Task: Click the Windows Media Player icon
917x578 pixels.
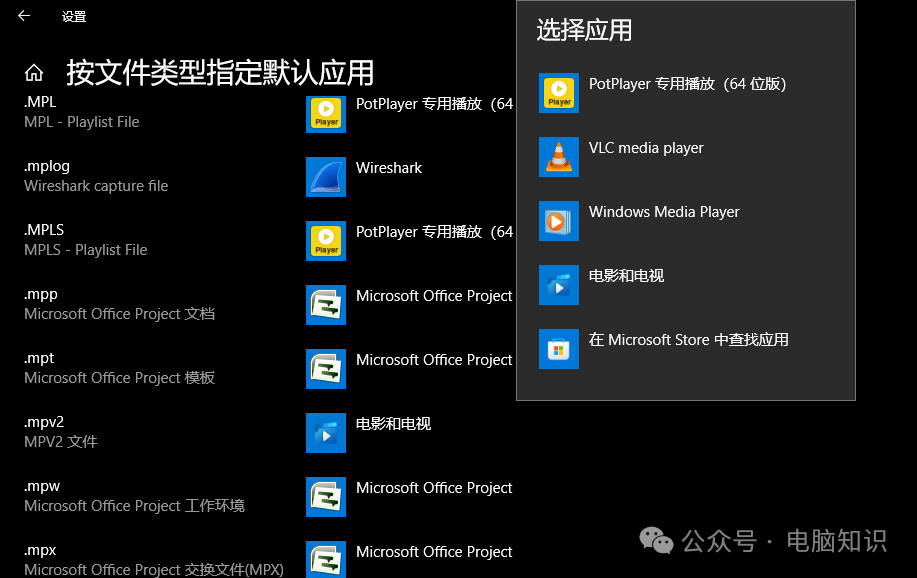Action: tap(559, 221)
